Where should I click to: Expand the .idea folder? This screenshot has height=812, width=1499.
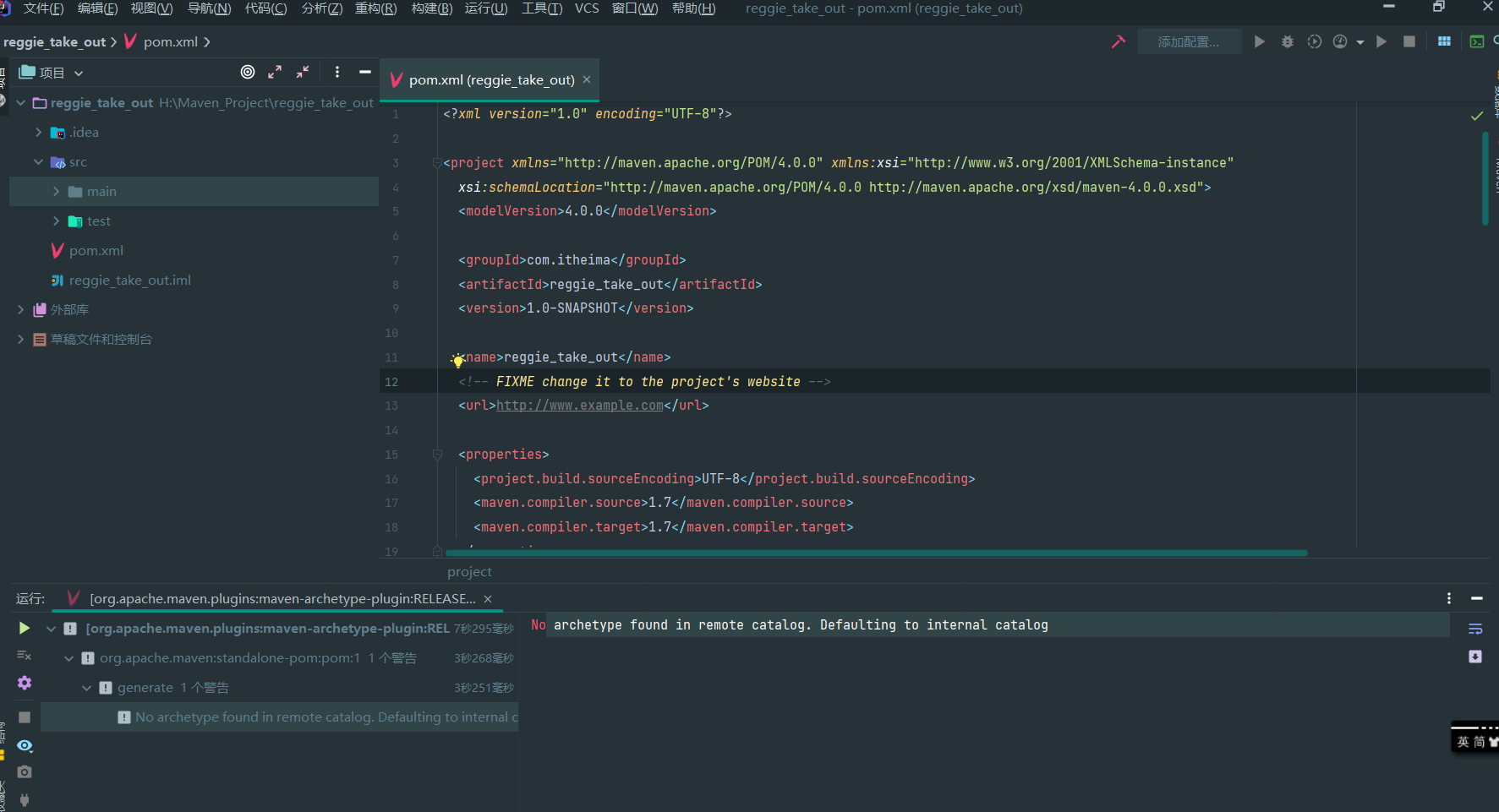38,132
